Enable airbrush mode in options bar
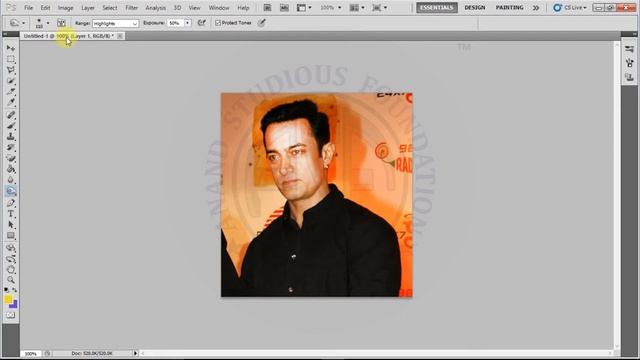Viewport: 640px width, 360px height. pyautogui.click(x=202, y=23)
